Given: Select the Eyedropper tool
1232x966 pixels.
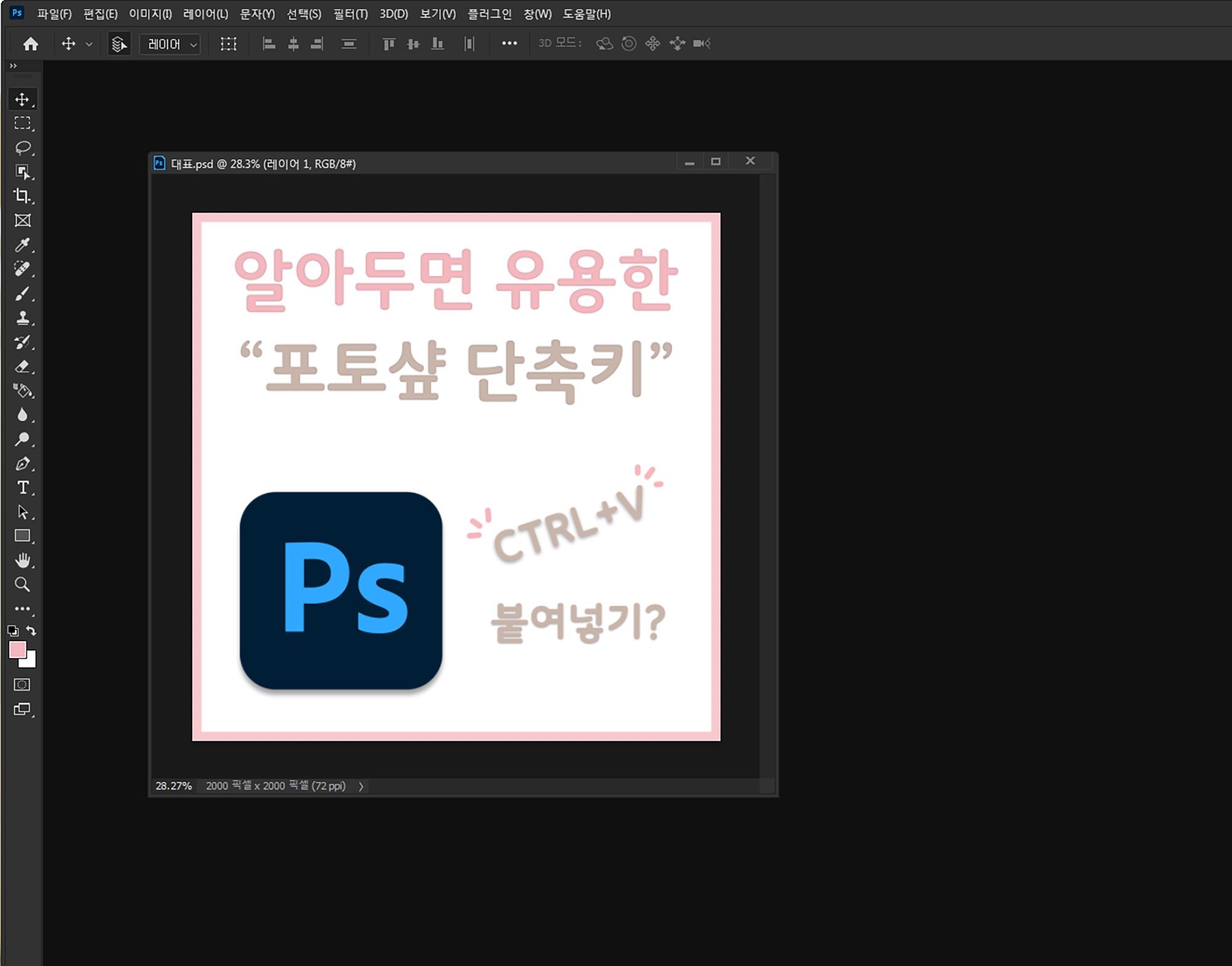Looking at the screenshot, I should click(22, 245).
